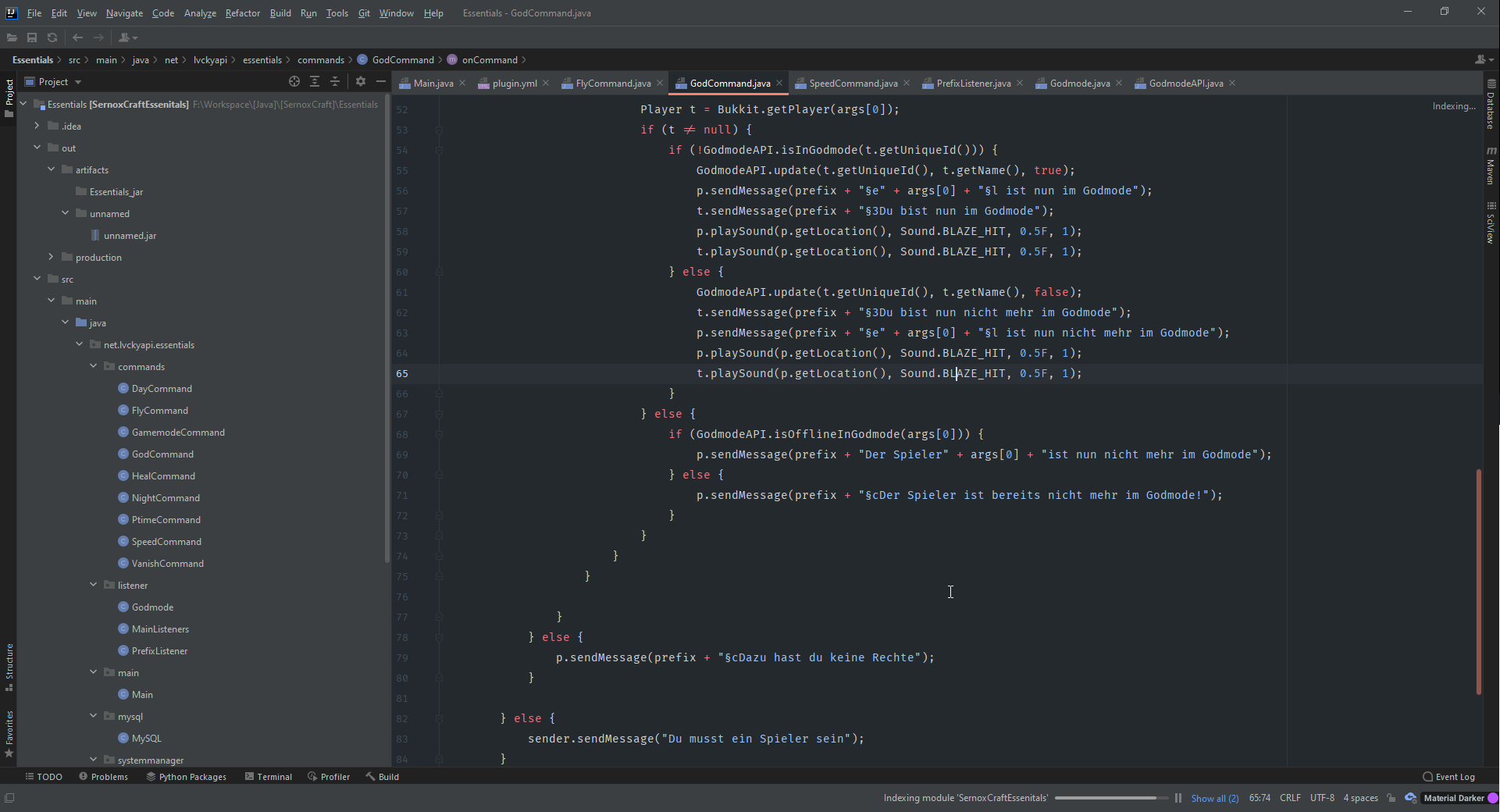The height and width of the screenshot is (812, 1500).
Task: Click Select Opened File target icon
Action: (294, 82)
